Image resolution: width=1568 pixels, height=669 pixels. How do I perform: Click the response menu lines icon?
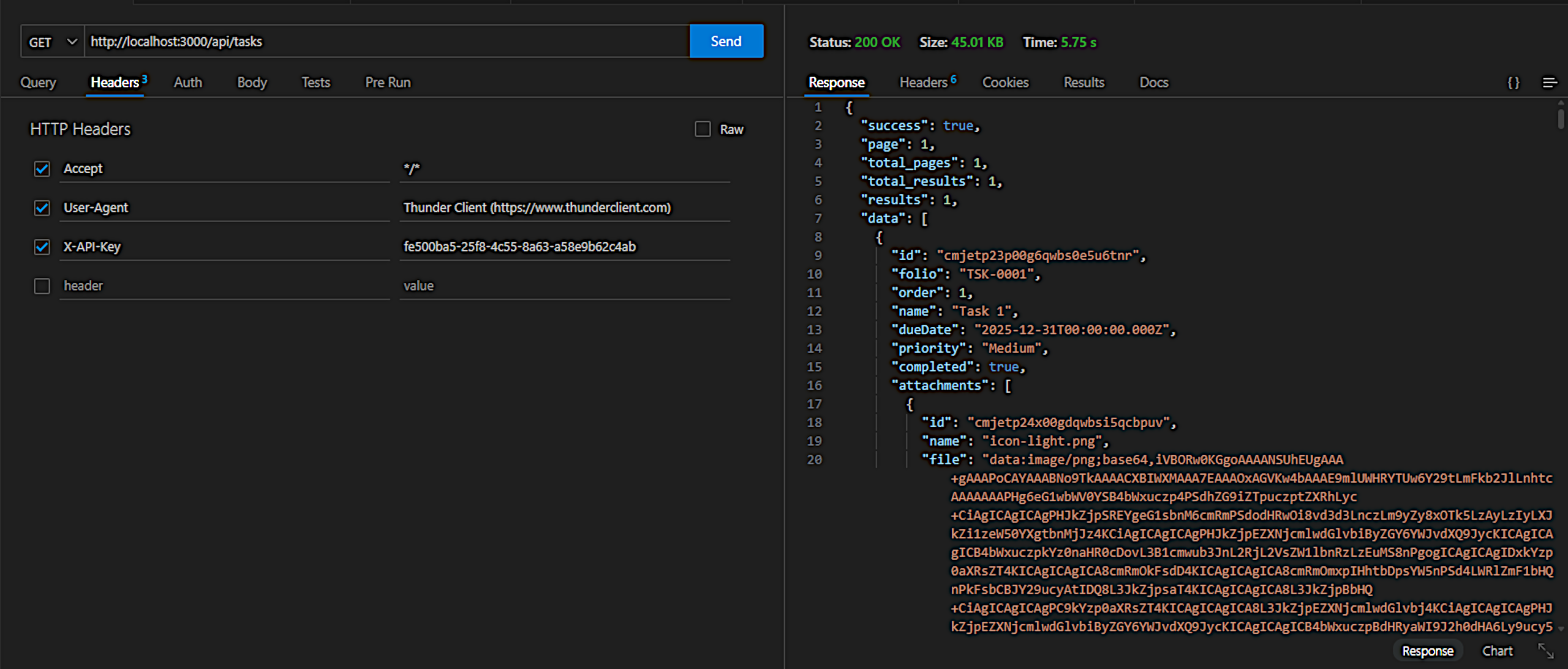click(x=1549, y=83)
